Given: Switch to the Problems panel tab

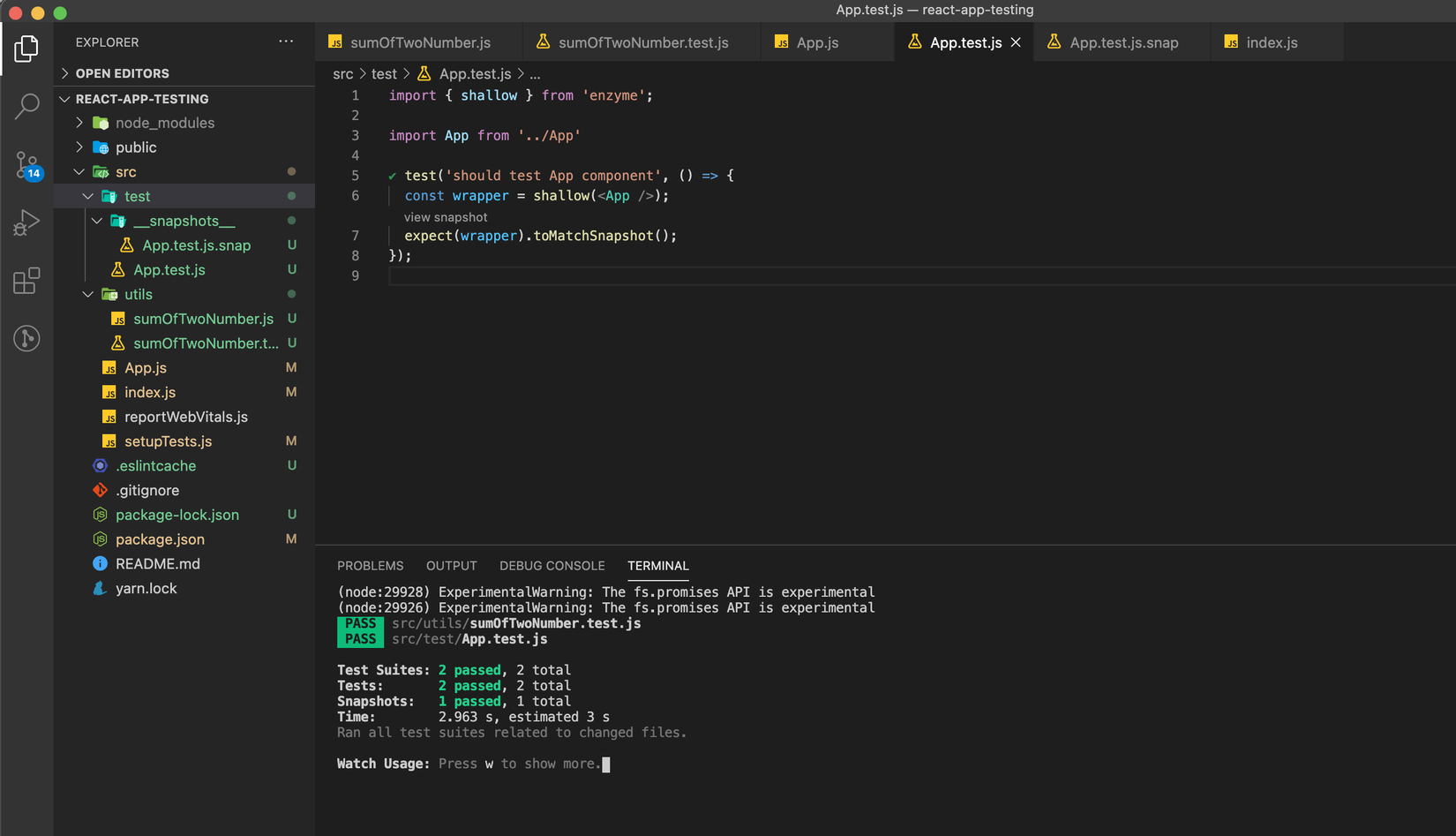Looking at the screenshot, I should [x=370, y=566].
